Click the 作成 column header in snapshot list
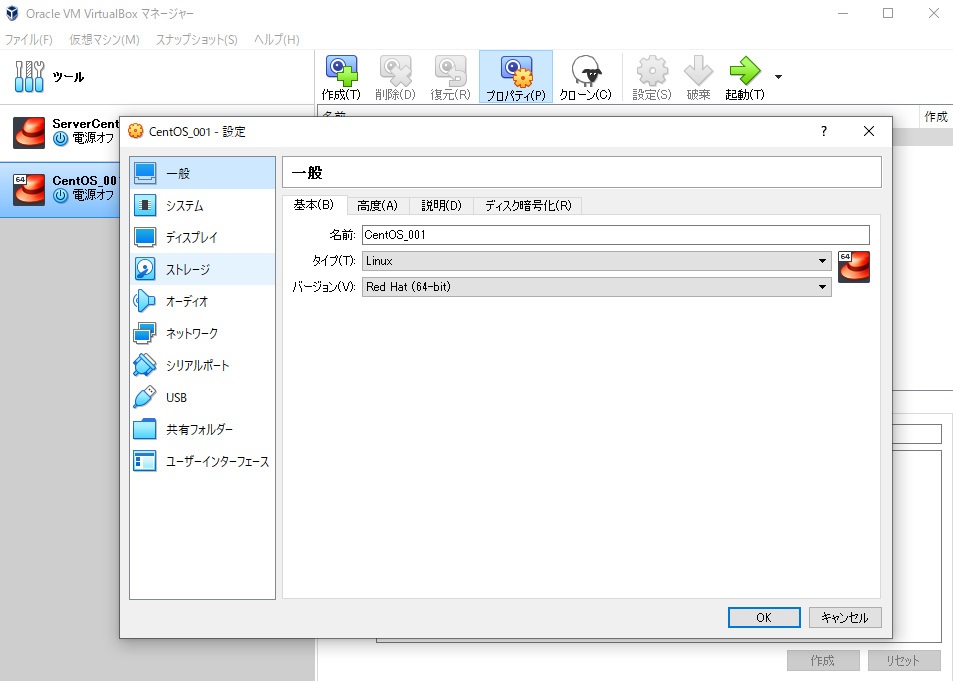This screenshot has height=681, width=953. pyautogui.click(x=936, y=116)
